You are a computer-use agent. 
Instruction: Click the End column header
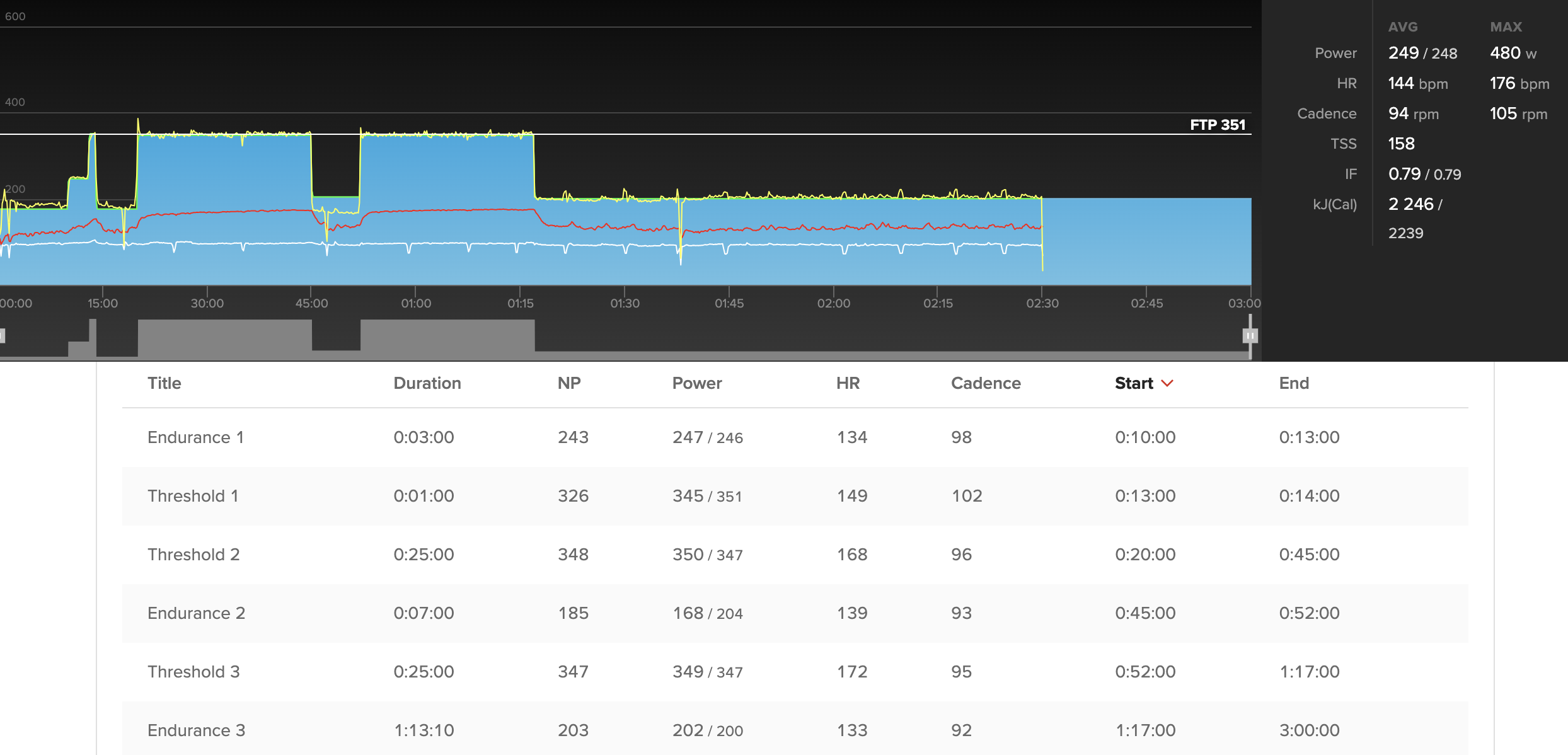tap(1293, 383)
